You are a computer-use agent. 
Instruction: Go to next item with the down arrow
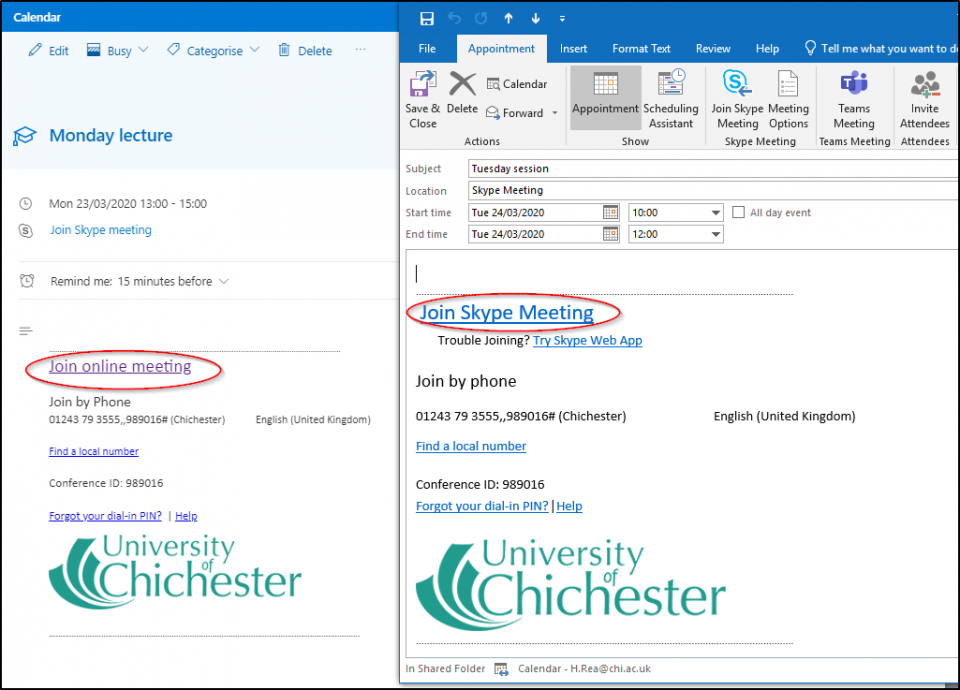click(536, 18)
